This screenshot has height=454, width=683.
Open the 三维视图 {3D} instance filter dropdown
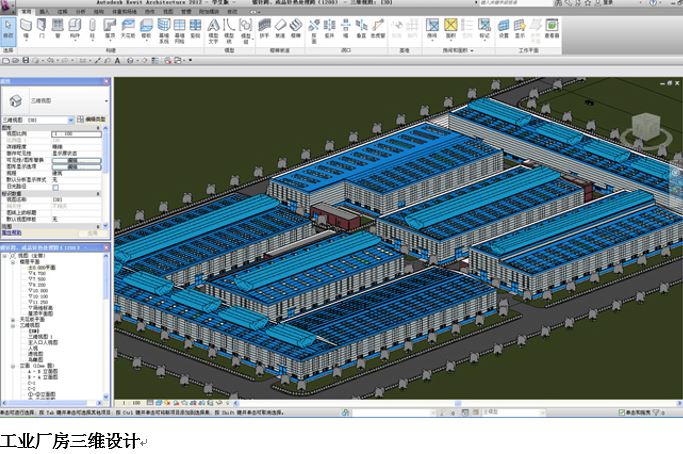[71, 120]
